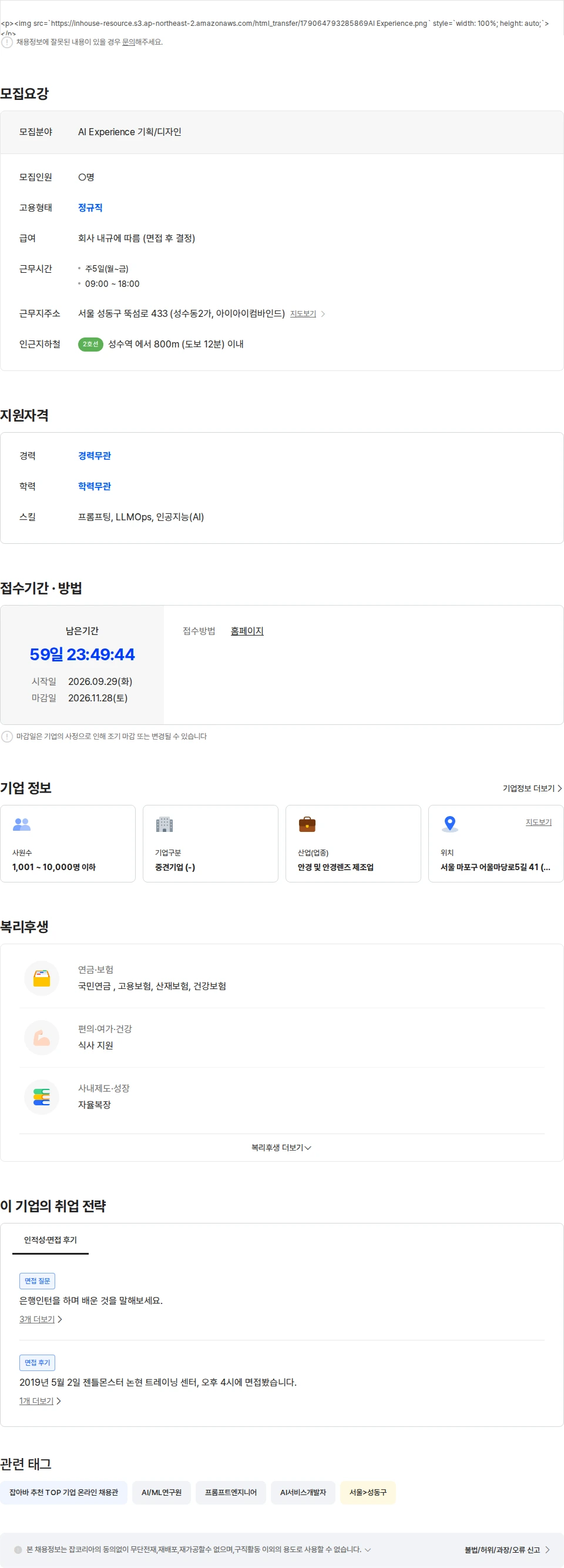Open the 홈페이지 application method link
Screen dimensions: 564x1568
tap(247, 631)
